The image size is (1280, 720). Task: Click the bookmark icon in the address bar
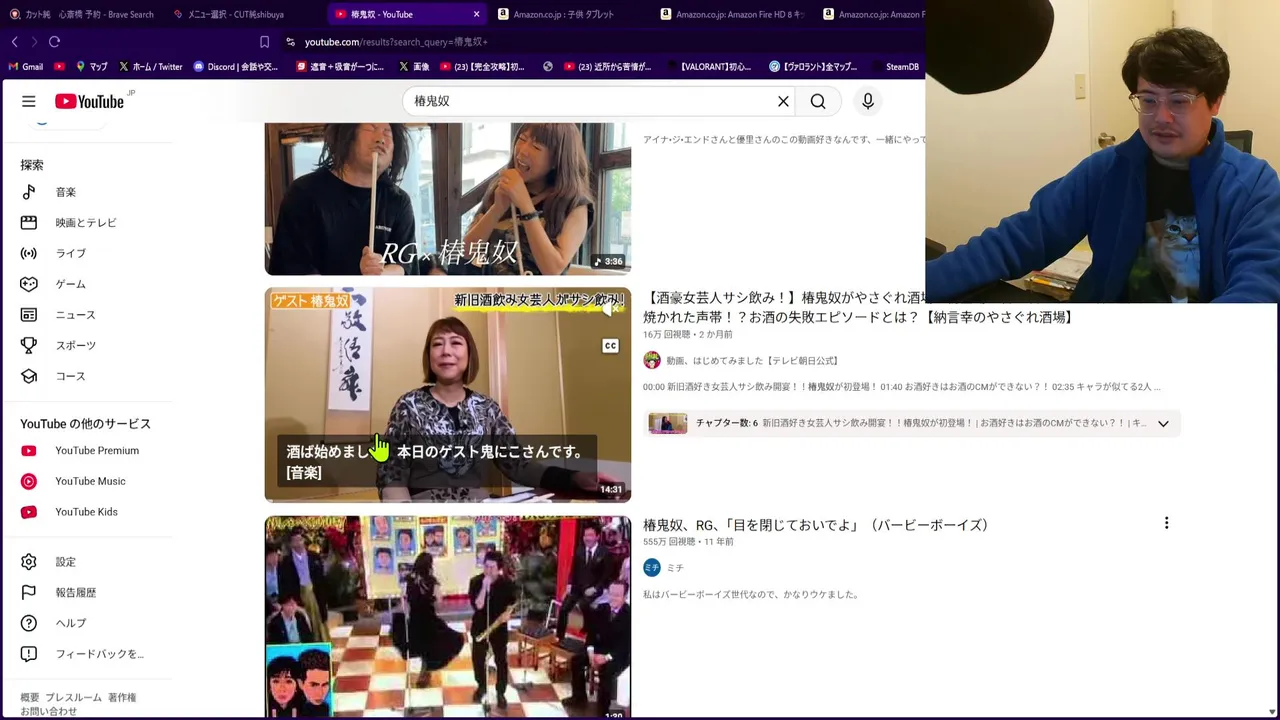264,42
